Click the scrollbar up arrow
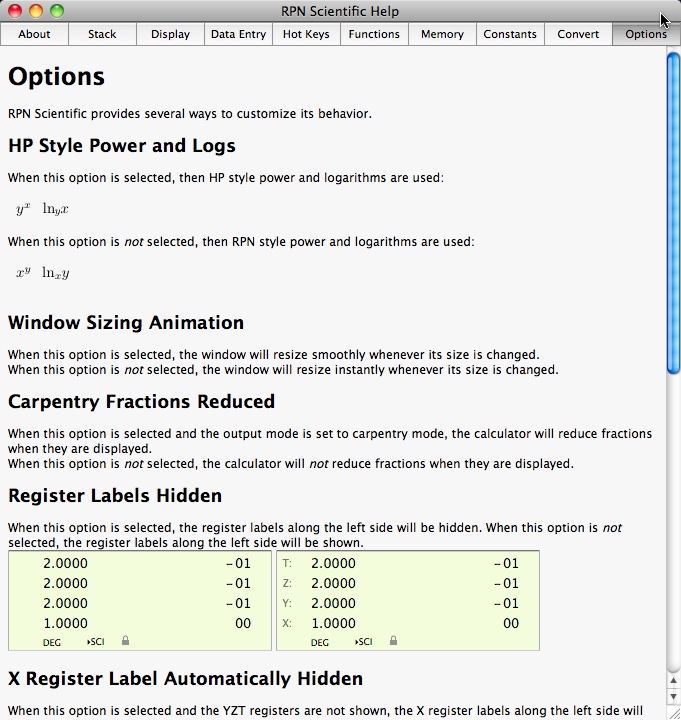This screenshot has width=681, height=720. 673,682
